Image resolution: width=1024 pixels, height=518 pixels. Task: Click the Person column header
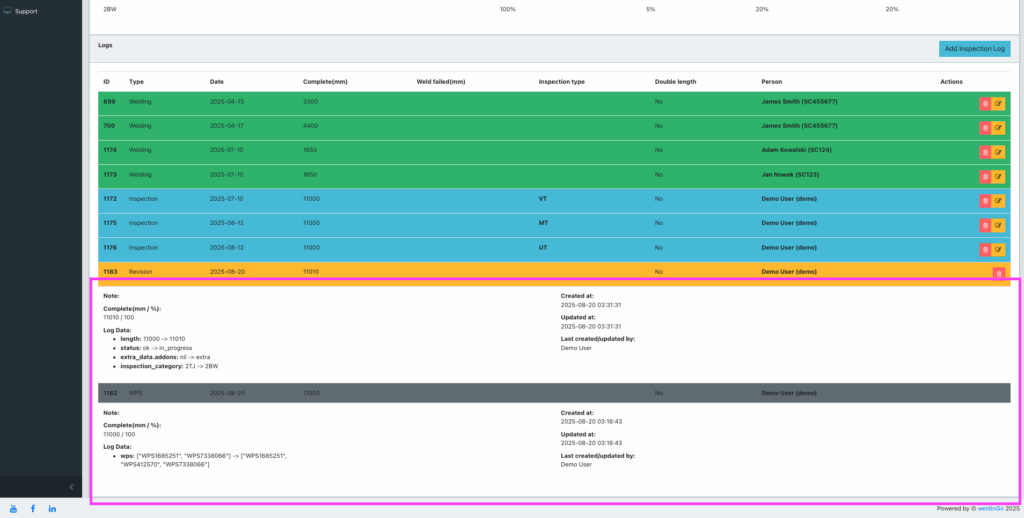pyautogui.click(x=772, y=82)
